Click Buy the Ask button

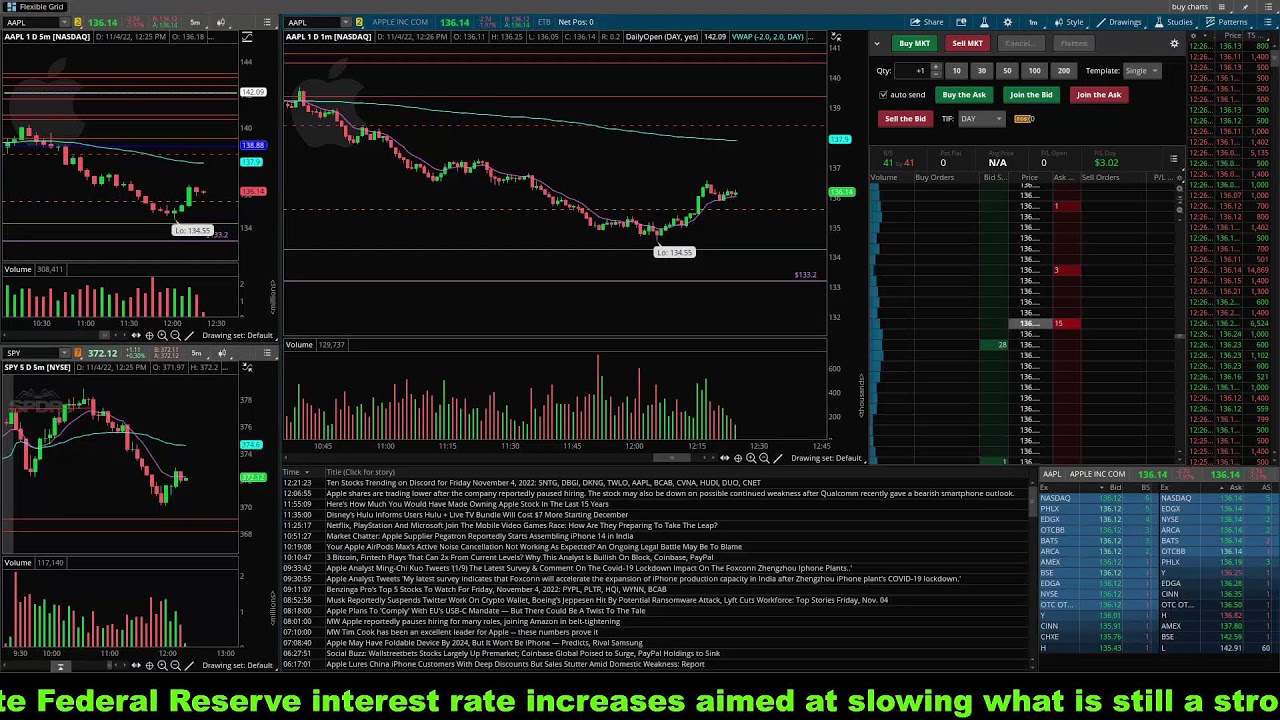tap(964, 95)
